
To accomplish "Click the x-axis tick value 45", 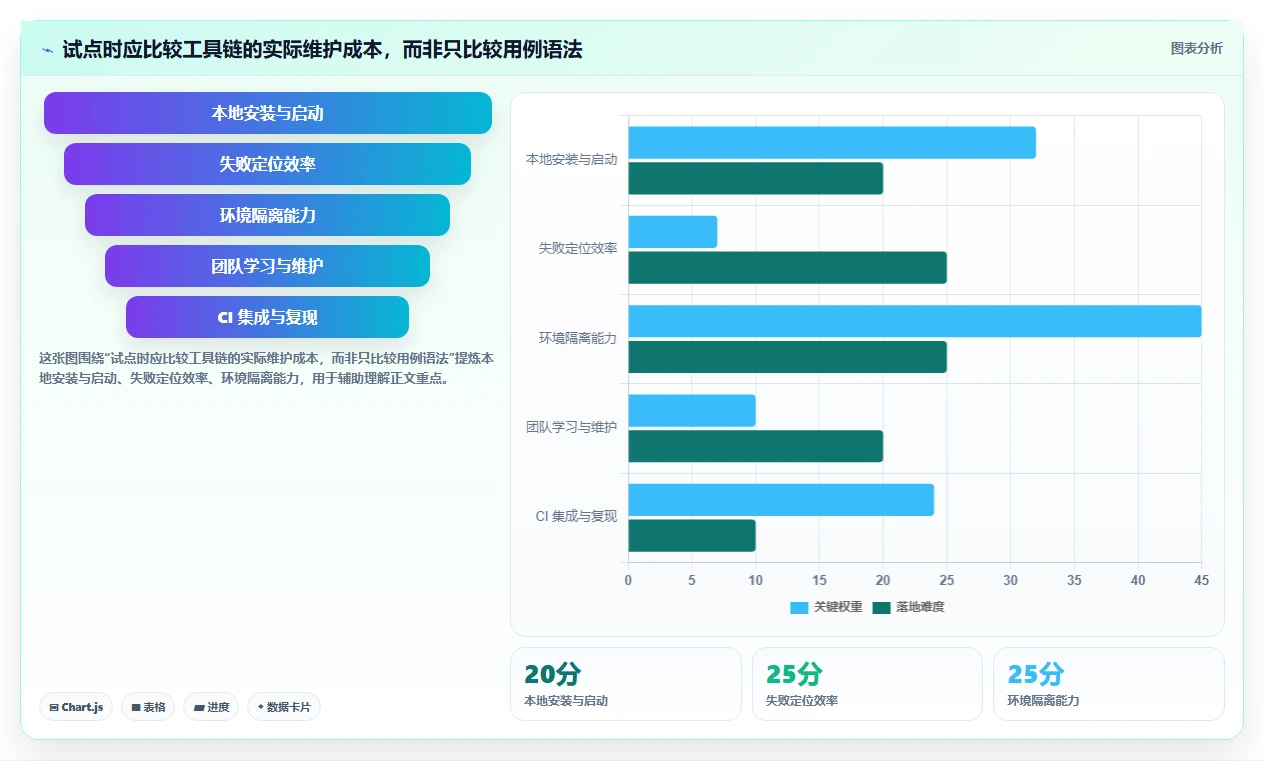I will pos(1201,580).
